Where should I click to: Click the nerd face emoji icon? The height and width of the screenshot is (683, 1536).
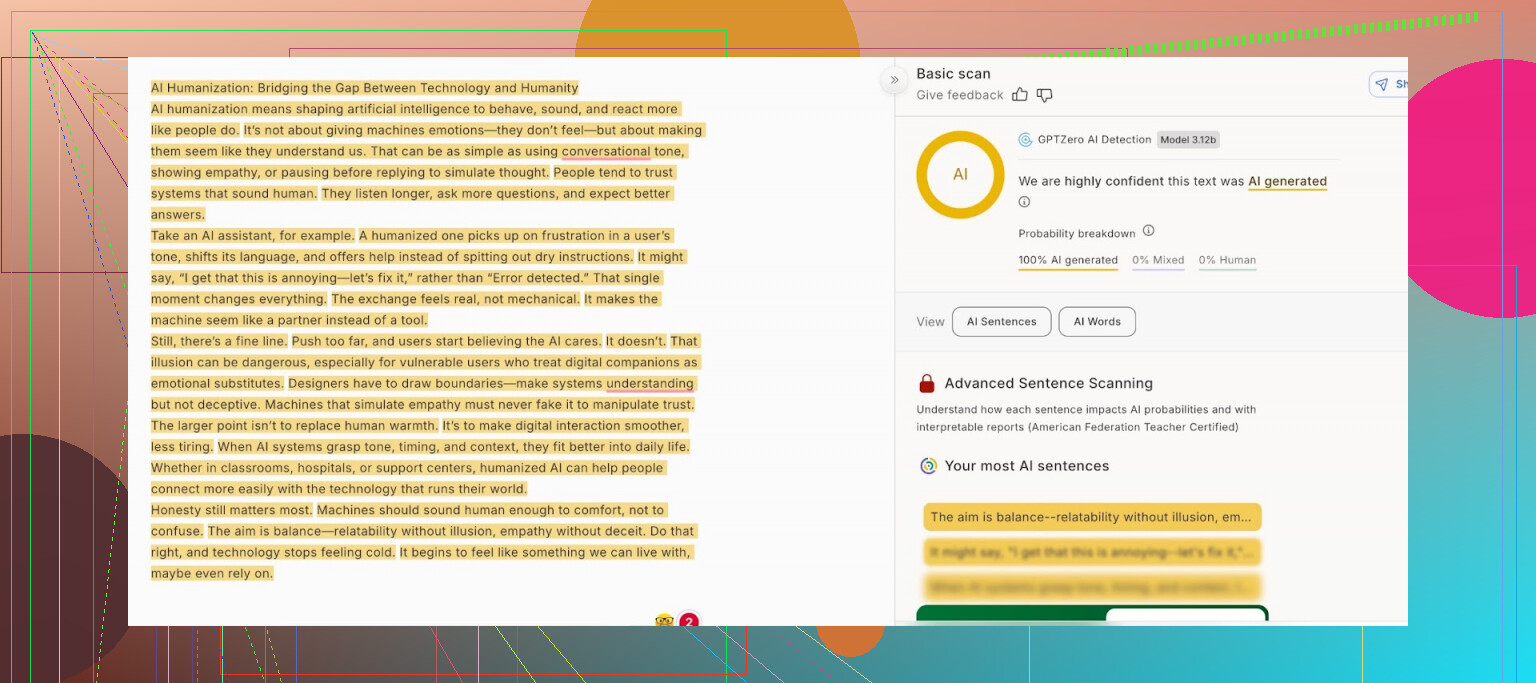[x=664, y=621]
